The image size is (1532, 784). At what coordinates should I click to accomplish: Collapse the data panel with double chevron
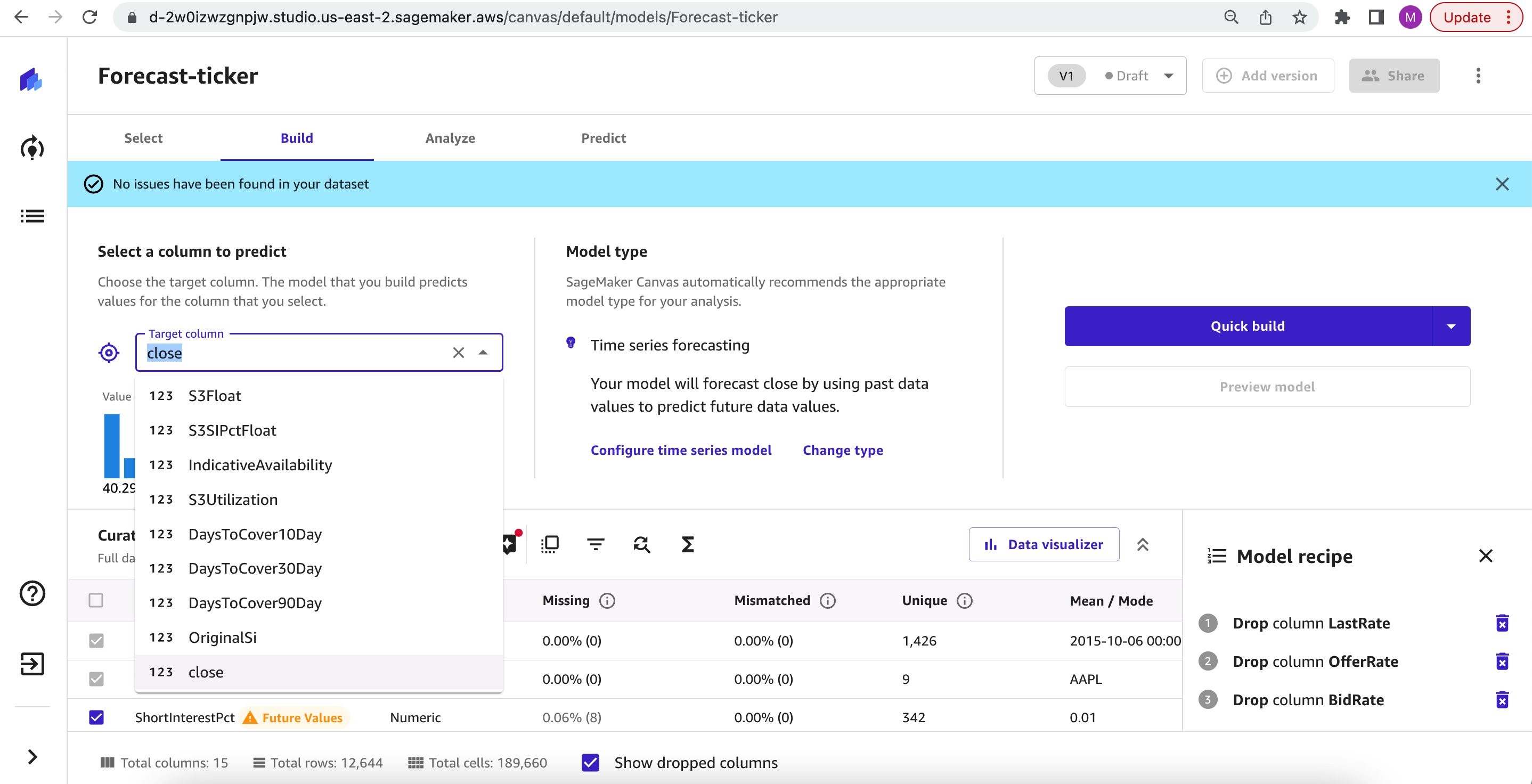pos(1143,544)
